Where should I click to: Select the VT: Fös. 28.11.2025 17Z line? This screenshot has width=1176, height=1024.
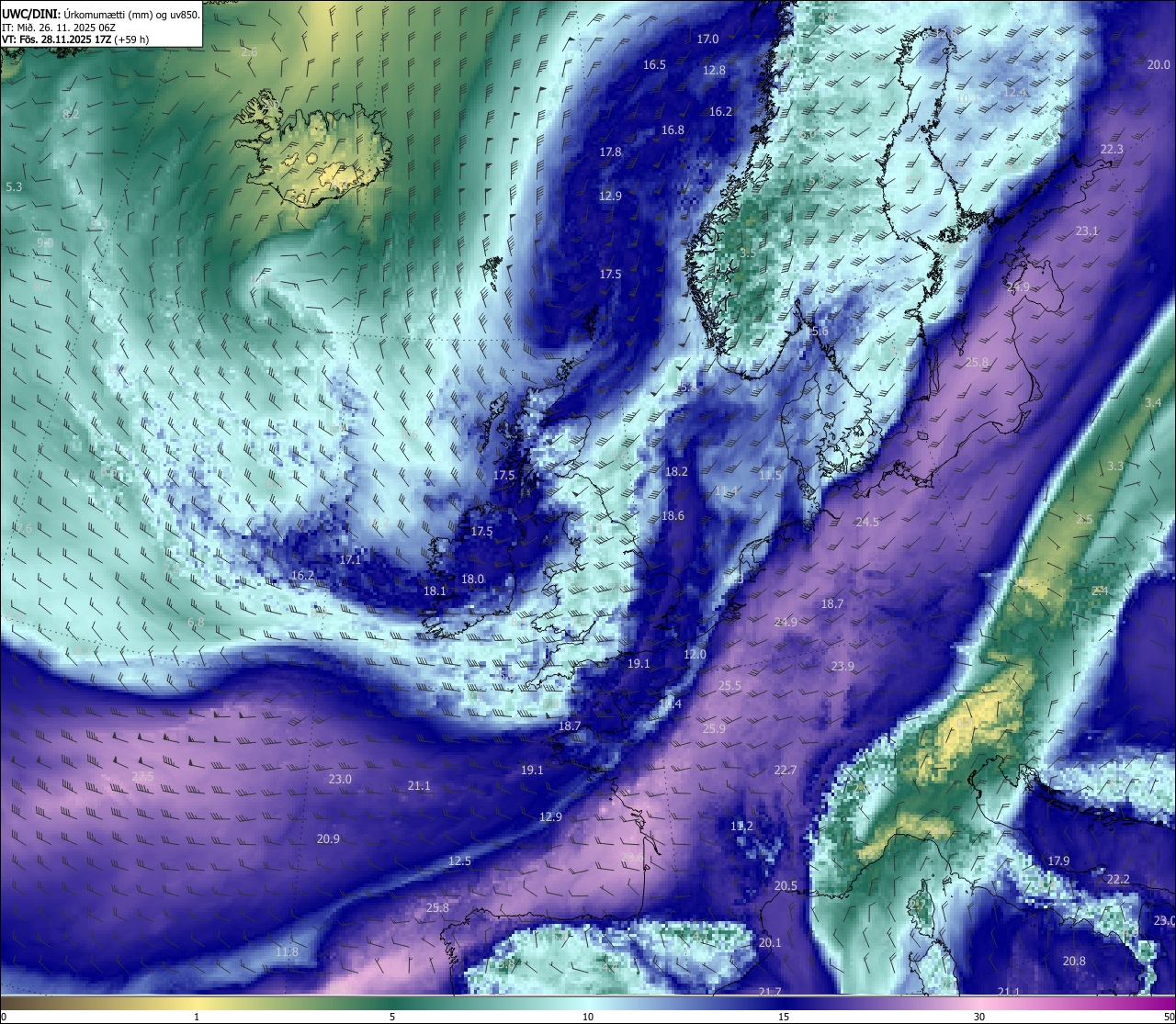pyautogui.click(x=75, y=39)
